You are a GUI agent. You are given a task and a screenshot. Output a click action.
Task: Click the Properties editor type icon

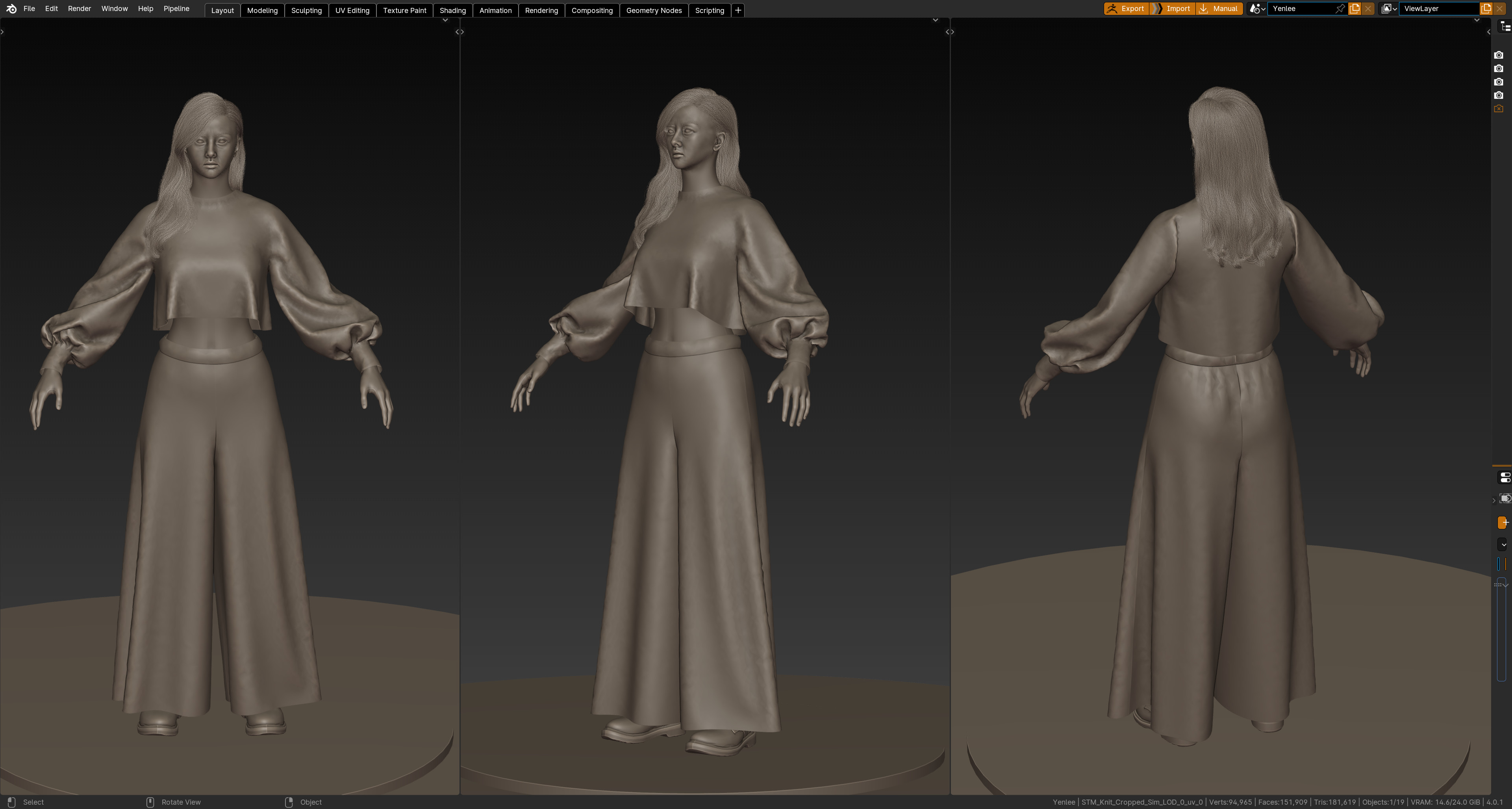pyautogui.click(x=1505, y=477)
